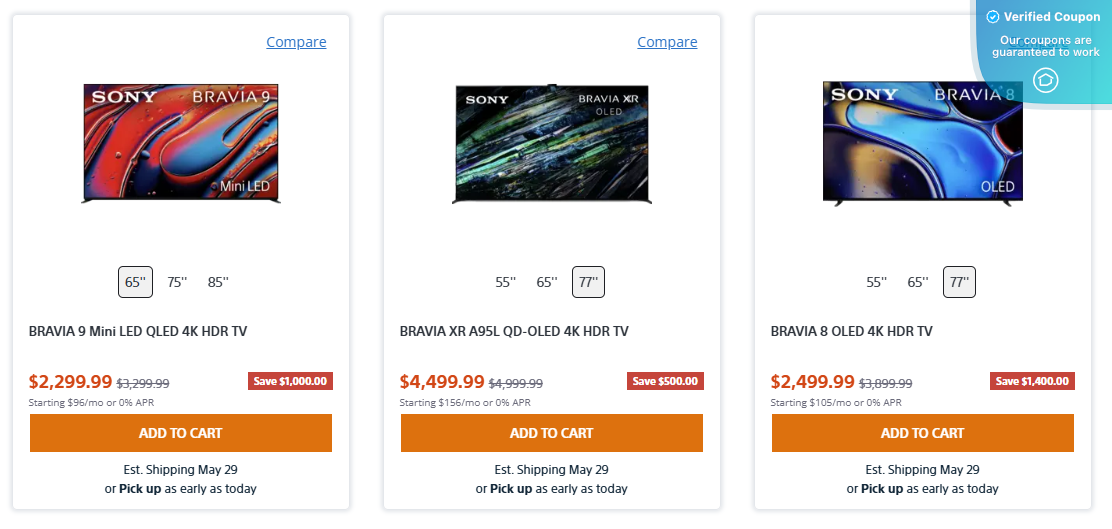Select 65'' size for BRAVIA 9

pos(135,283)
